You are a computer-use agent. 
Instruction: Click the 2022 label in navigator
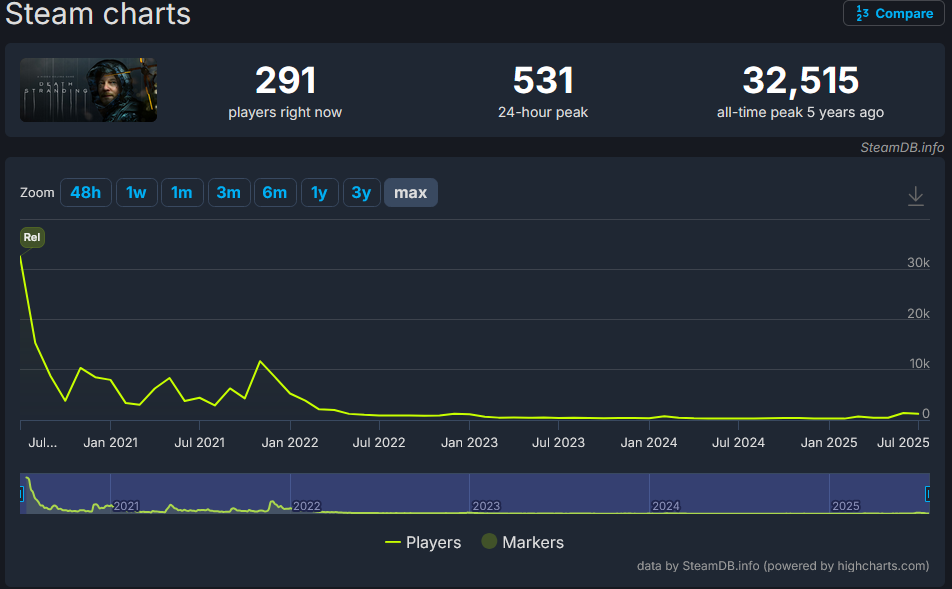(x=306, y=506)
